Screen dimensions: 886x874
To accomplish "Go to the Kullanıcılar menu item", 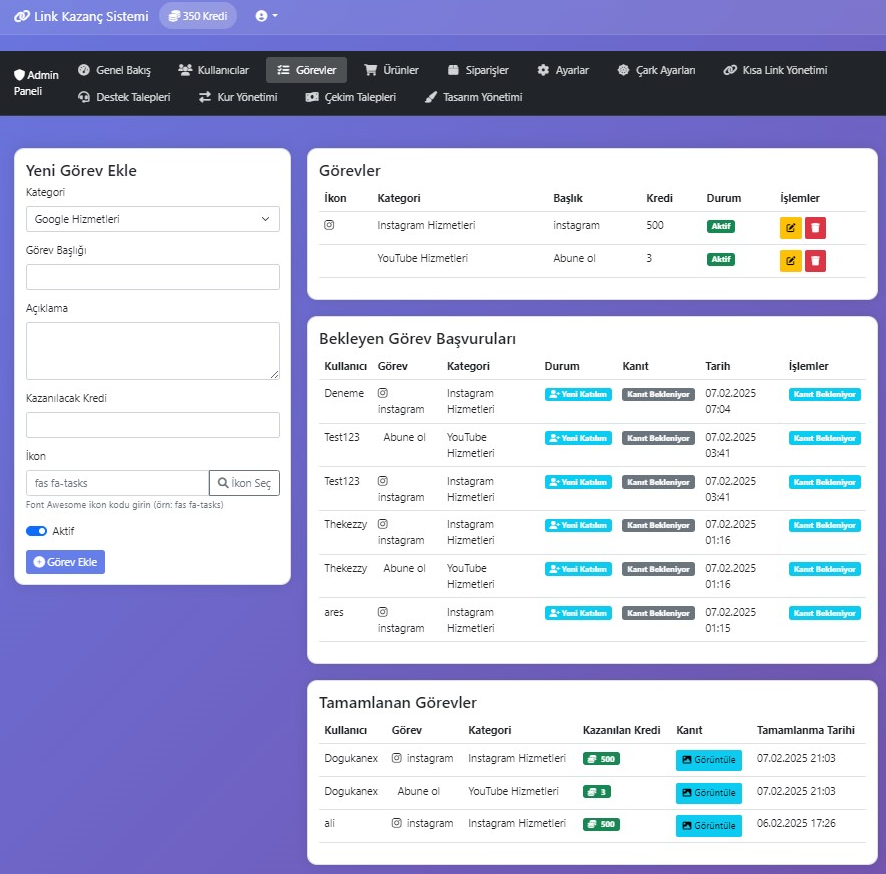I will point(214,70).
